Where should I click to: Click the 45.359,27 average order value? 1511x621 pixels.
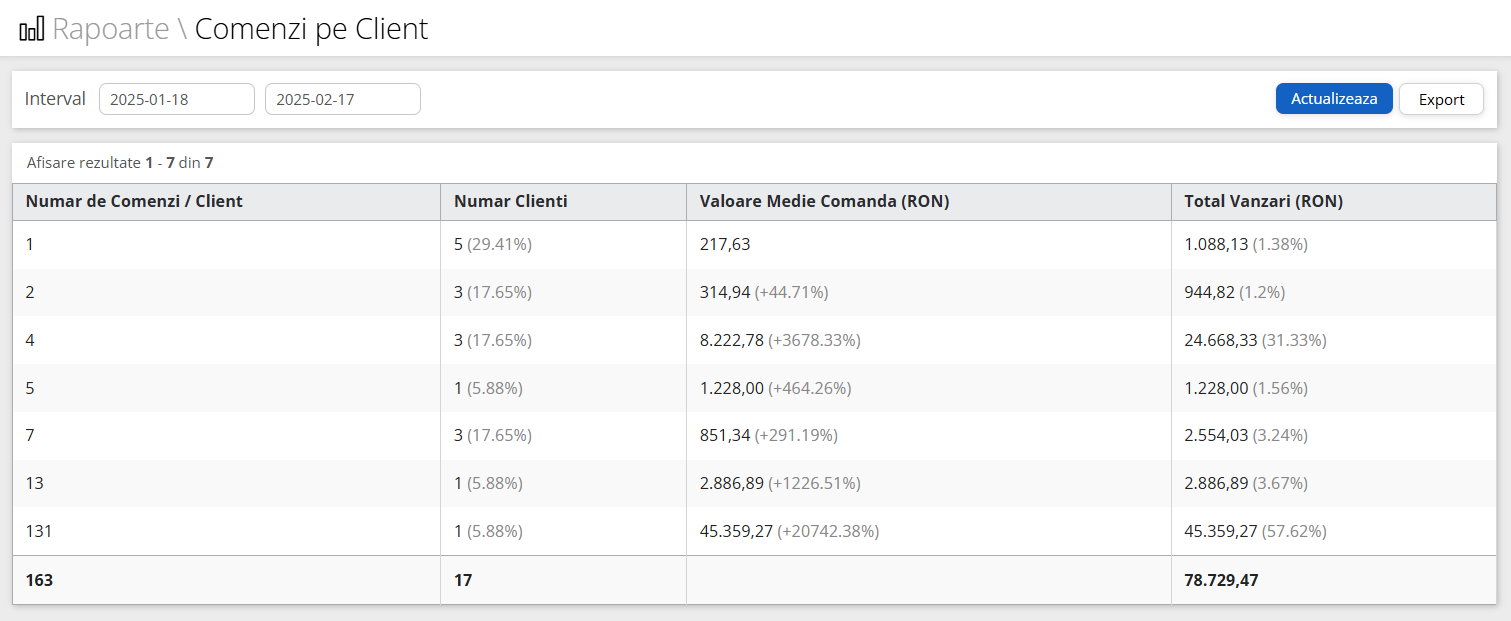pyautogui.click(x=736, y=531)
